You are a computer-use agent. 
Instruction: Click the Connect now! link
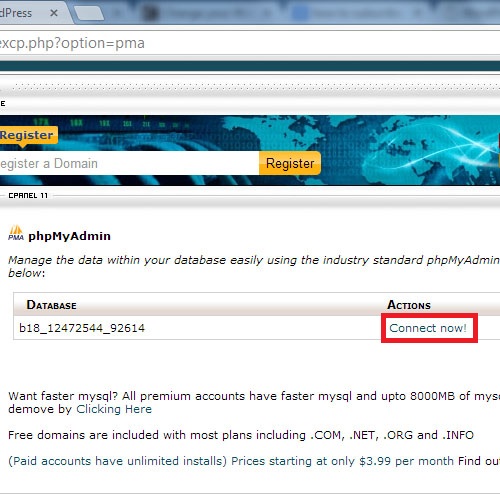[x=428, y=328]
